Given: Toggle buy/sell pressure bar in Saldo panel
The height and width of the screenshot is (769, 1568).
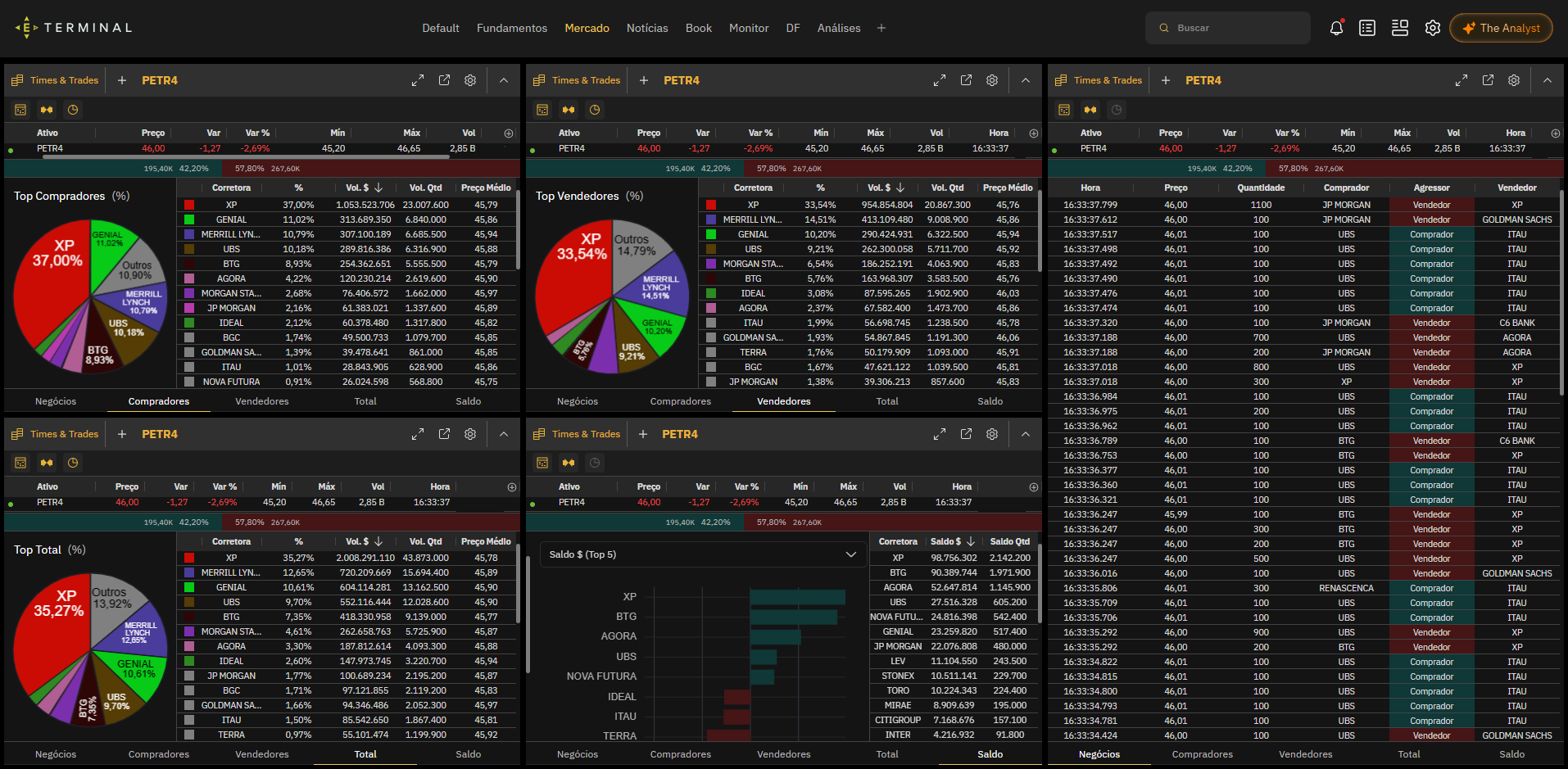Looking at the screenshot, I should (569, 463).
